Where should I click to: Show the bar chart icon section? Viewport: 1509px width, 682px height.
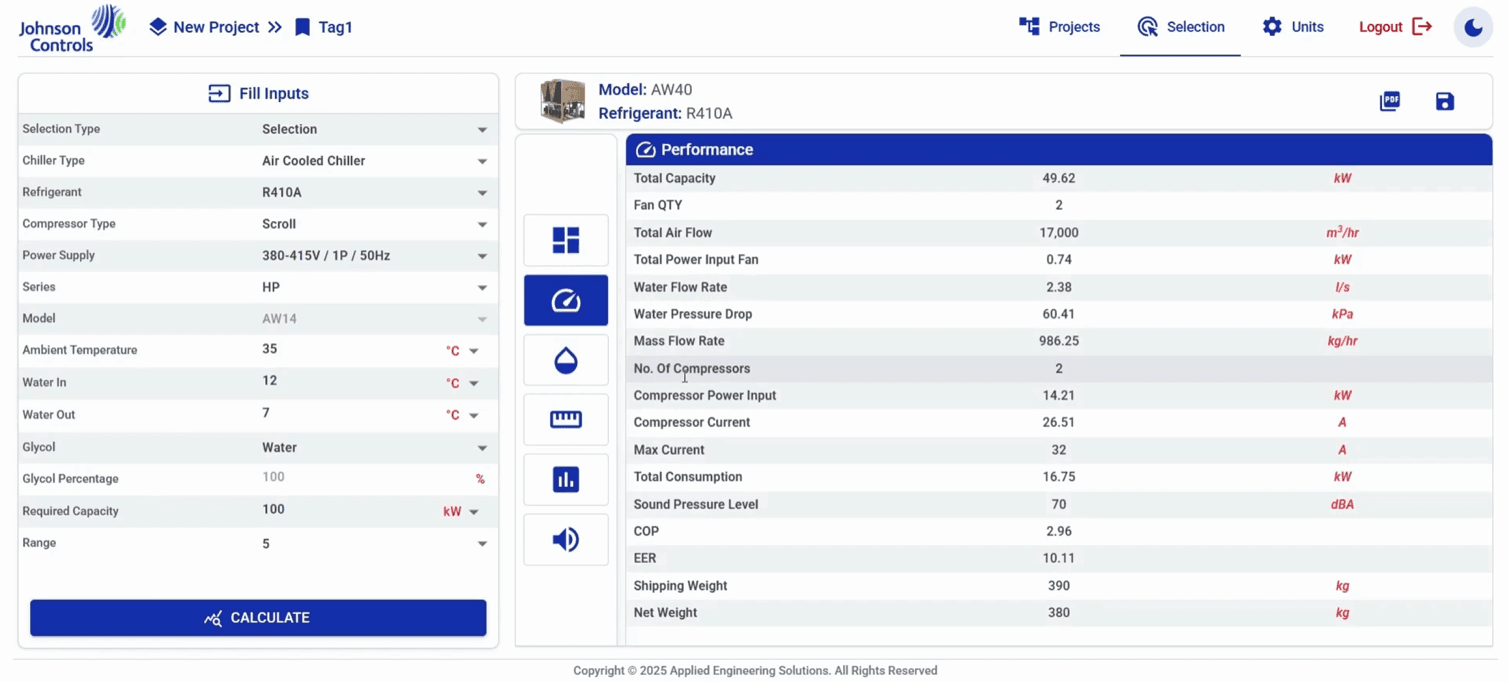coord(566,480)
